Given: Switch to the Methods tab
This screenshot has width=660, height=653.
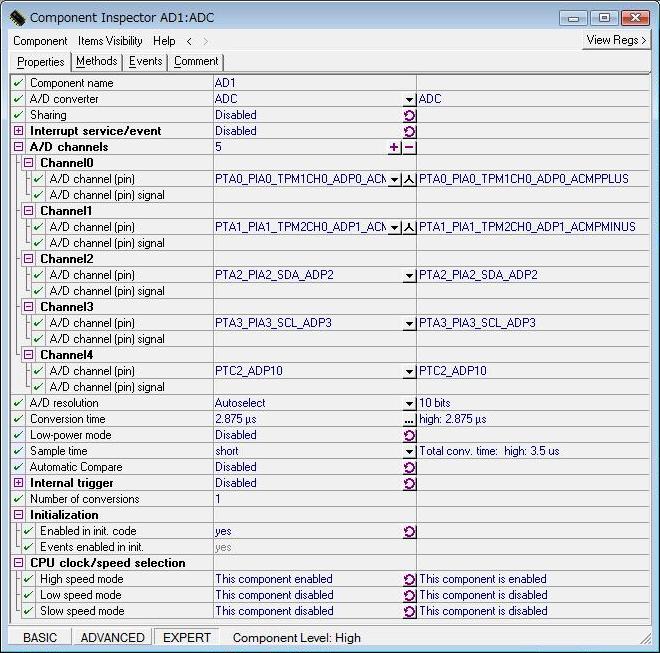Looking at the screenshot, I should tap(97, 61).
